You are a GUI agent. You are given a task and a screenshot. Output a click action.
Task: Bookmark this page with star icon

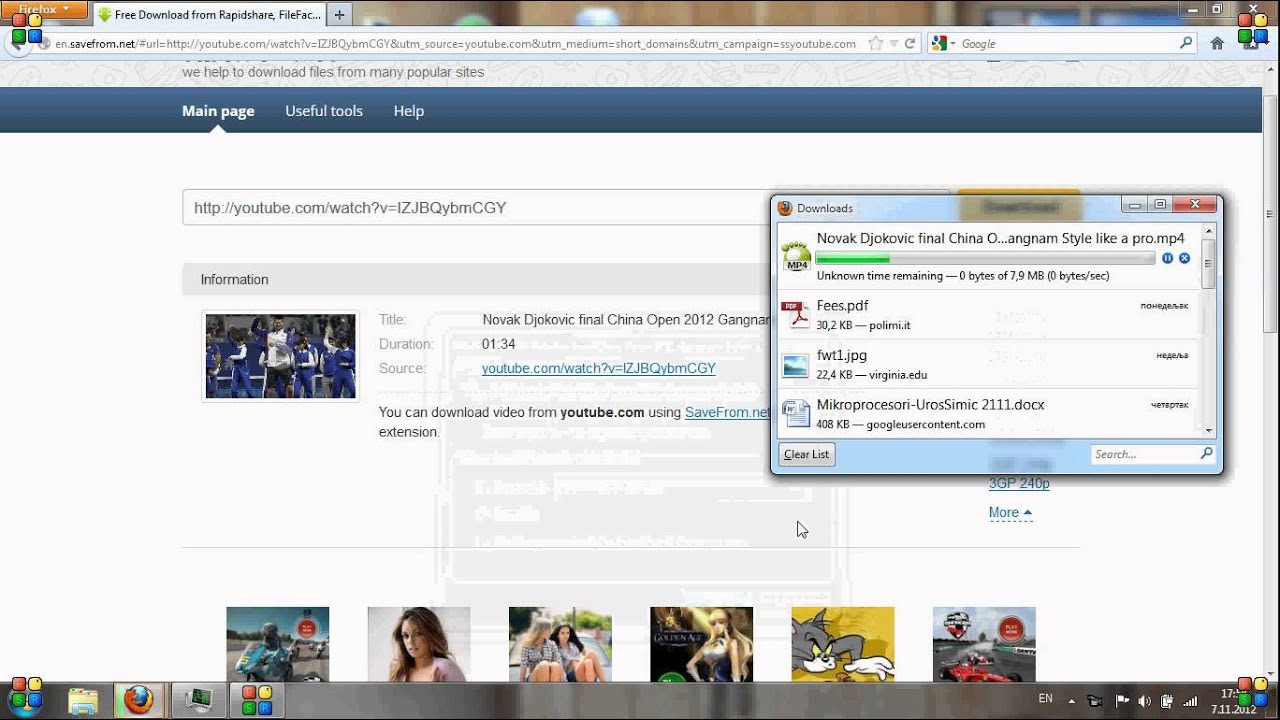point(876,44)
